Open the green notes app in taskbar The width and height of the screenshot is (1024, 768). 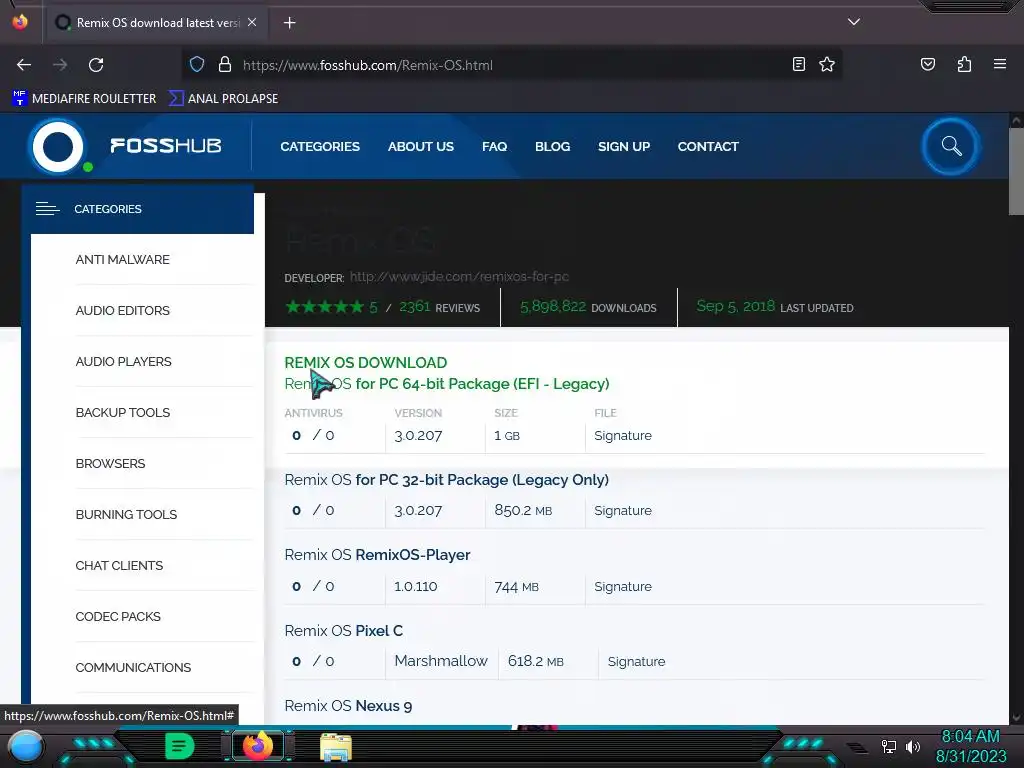(x=180, y=745)
